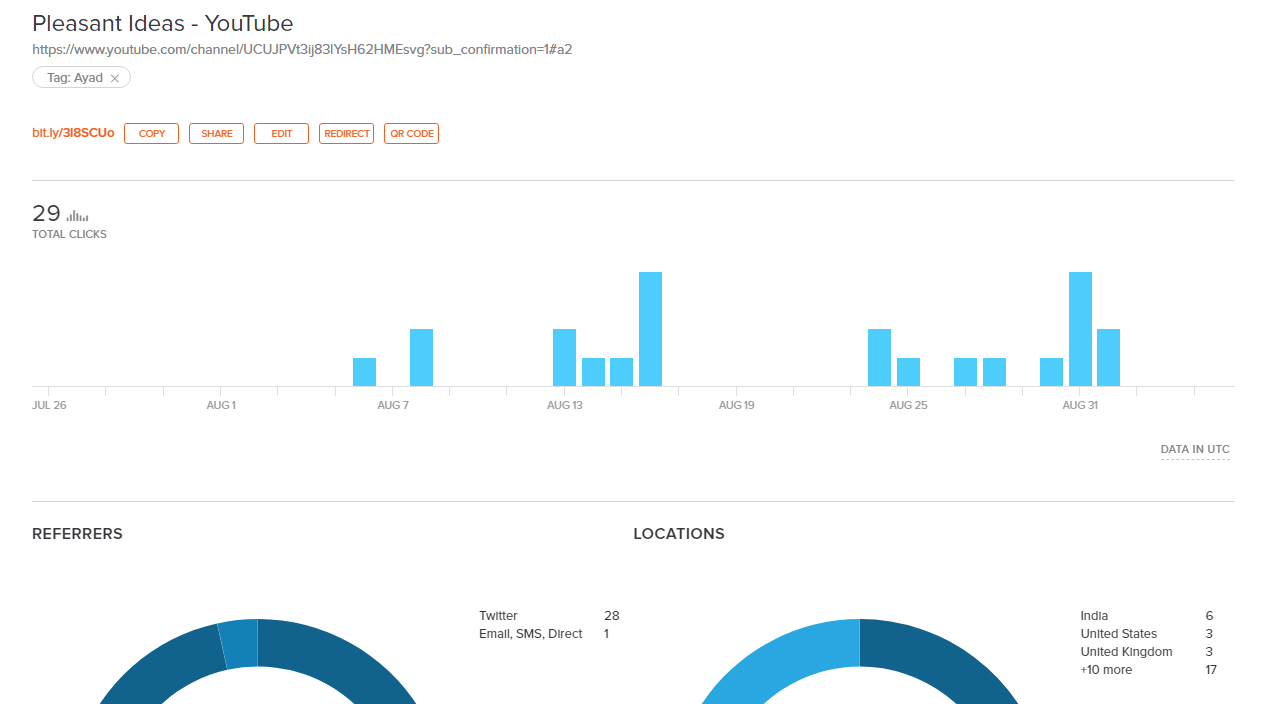This screenshot has height=704, width=1267.
Task: Click the EDIT button
Action: [x=281, y=133]
